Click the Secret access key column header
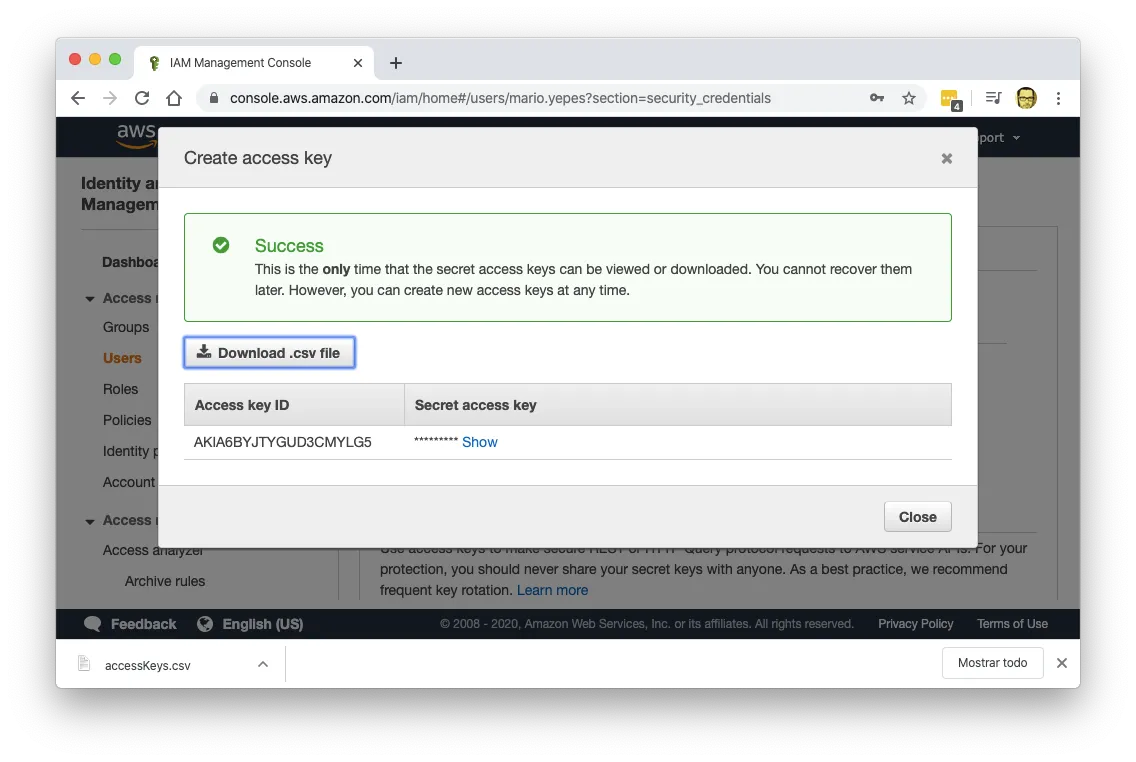This screenshot has width=1136, height=762. pos(677,405)
